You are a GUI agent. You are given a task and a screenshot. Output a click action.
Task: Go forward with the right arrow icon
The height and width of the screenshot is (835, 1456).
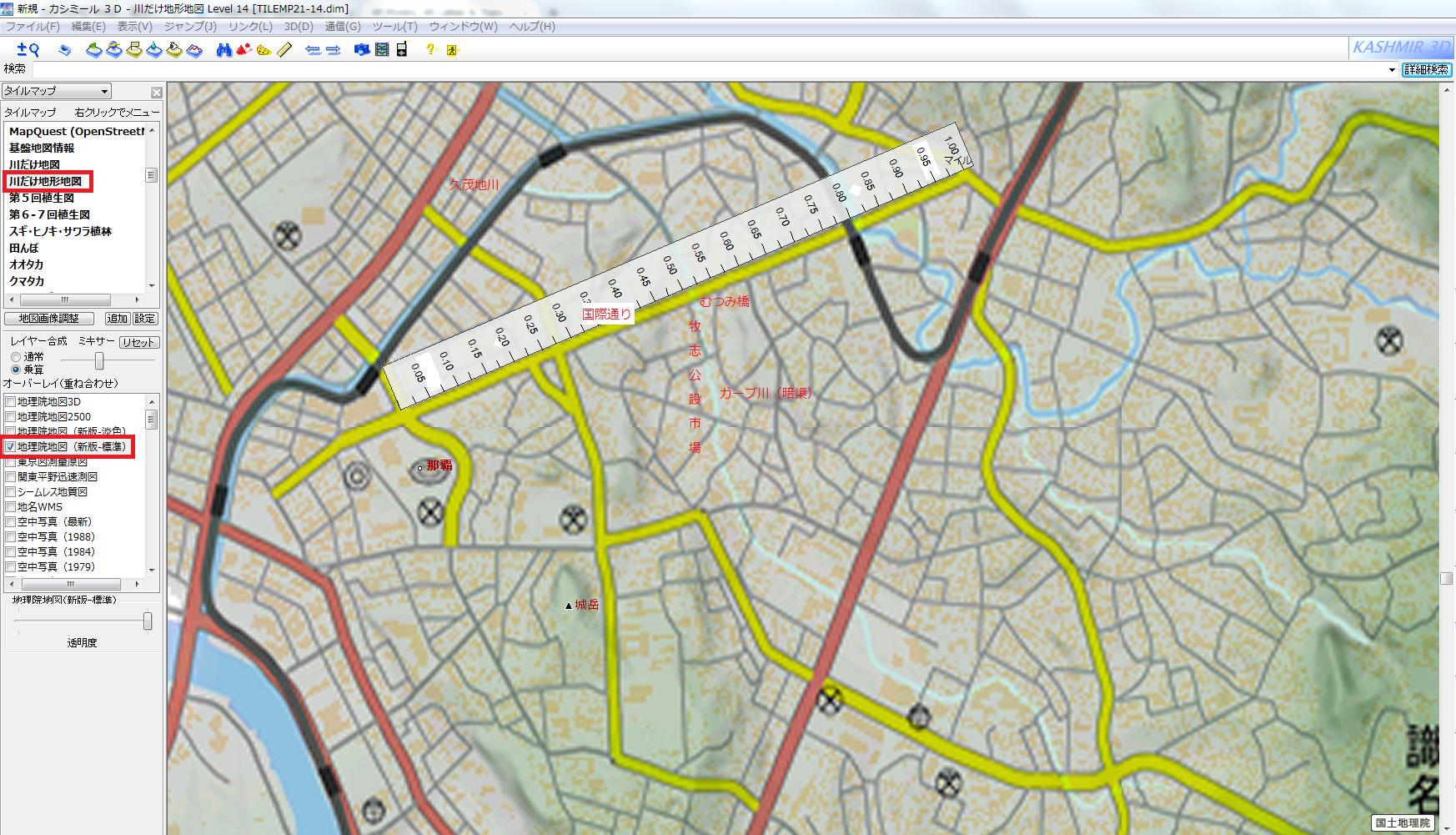[x=334, y=50]
